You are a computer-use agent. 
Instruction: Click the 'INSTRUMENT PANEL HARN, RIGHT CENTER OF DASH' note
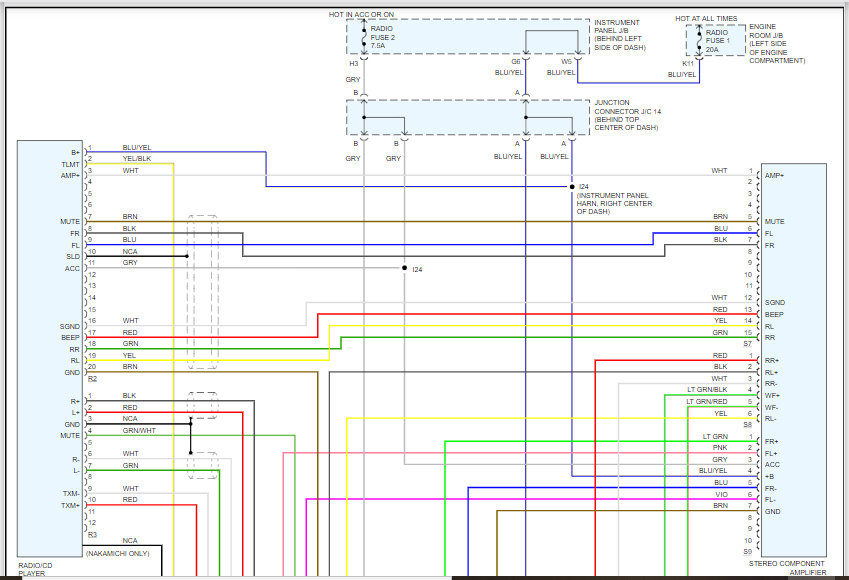pos(614,203)
